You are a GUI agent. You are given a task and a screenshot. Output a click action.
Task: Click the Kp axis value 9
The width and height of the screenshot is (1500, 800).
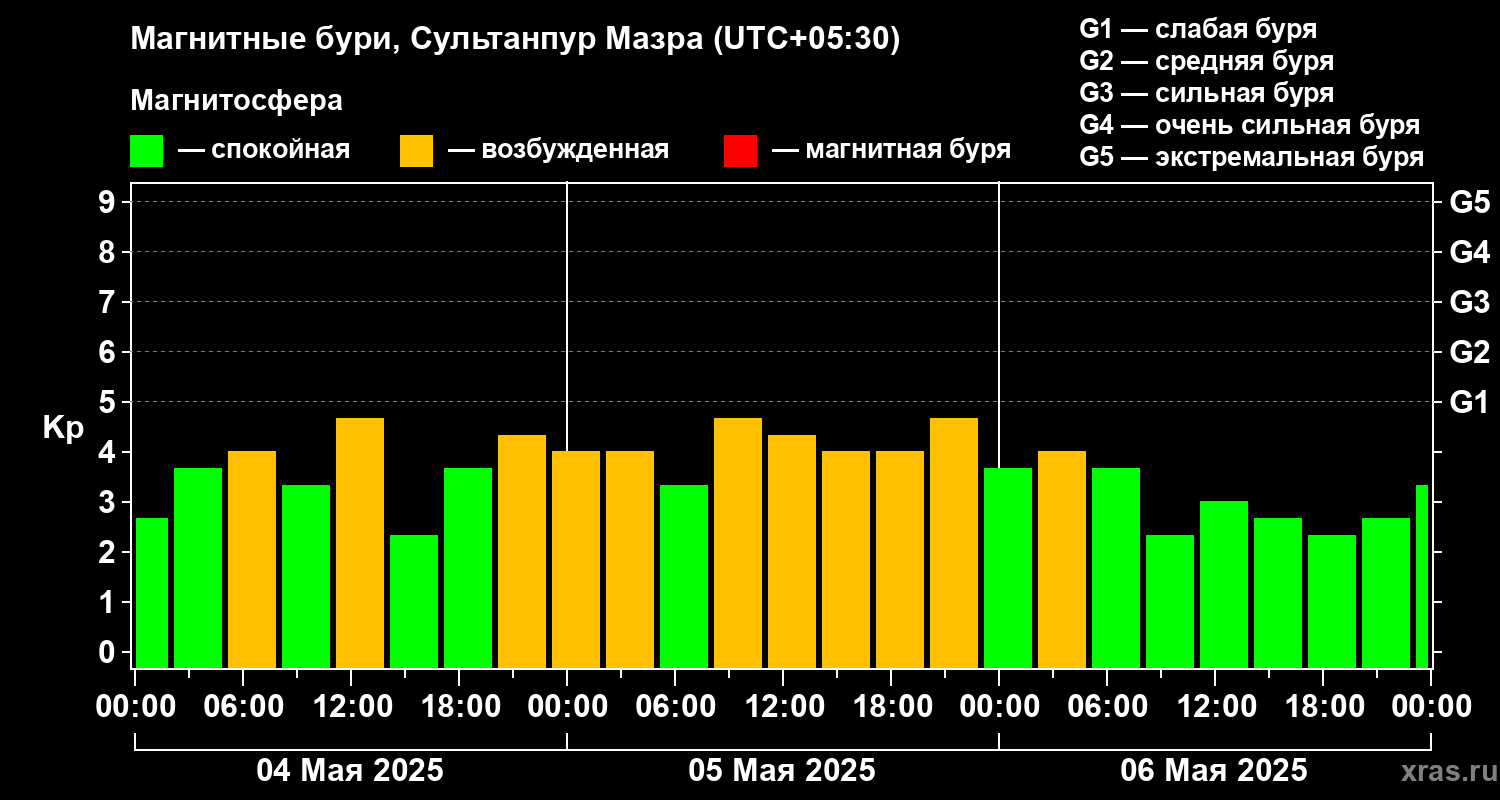(109, 202)
